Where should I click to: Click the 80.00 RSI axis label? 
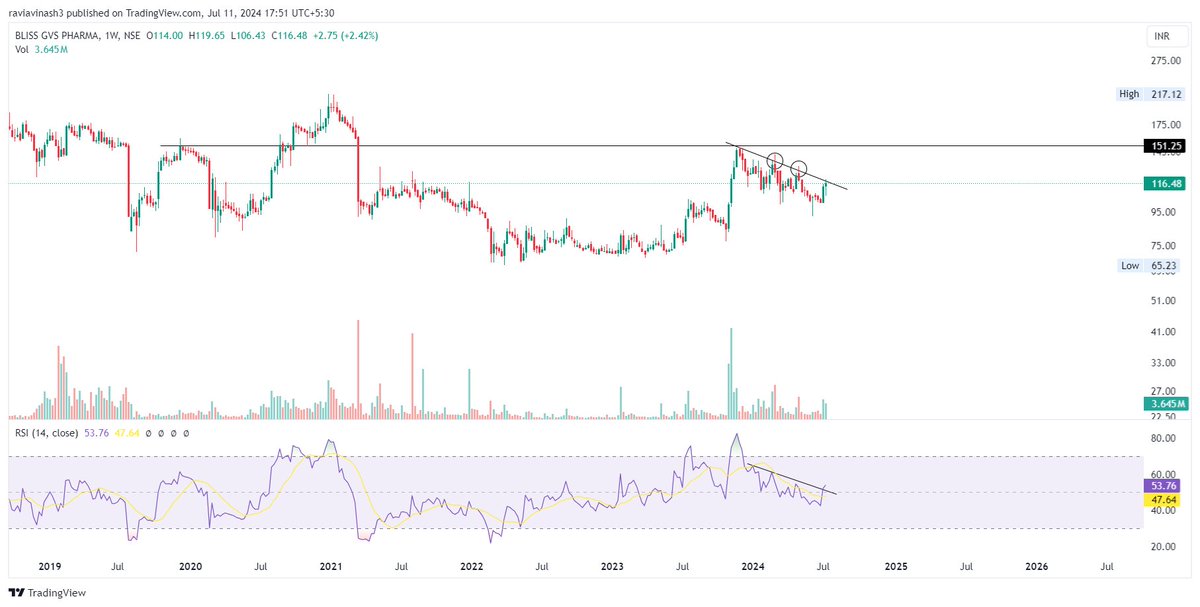click(x=1164, y=438)
